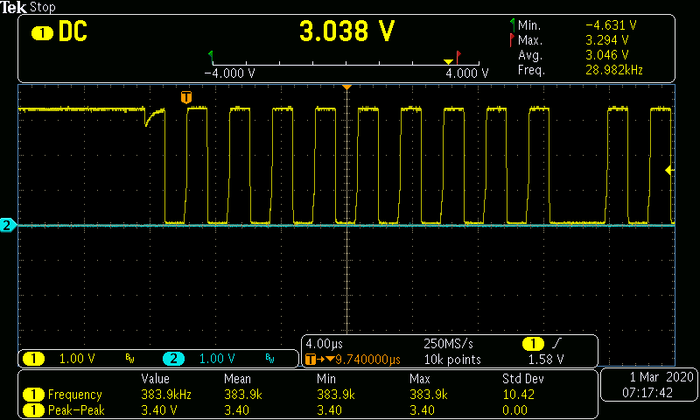Click the red flag icon beside Max. label
The image size is (700, 420).
pyautogui.click(x=512, y=40)
